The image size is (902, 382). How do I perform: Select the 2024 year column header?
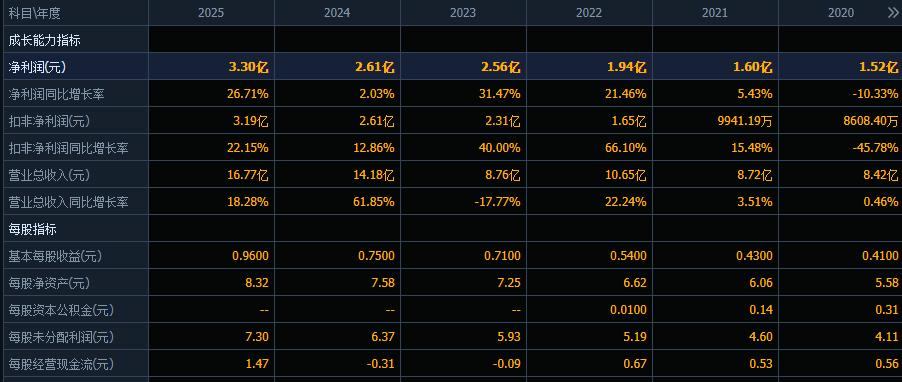tap(337, 13)
